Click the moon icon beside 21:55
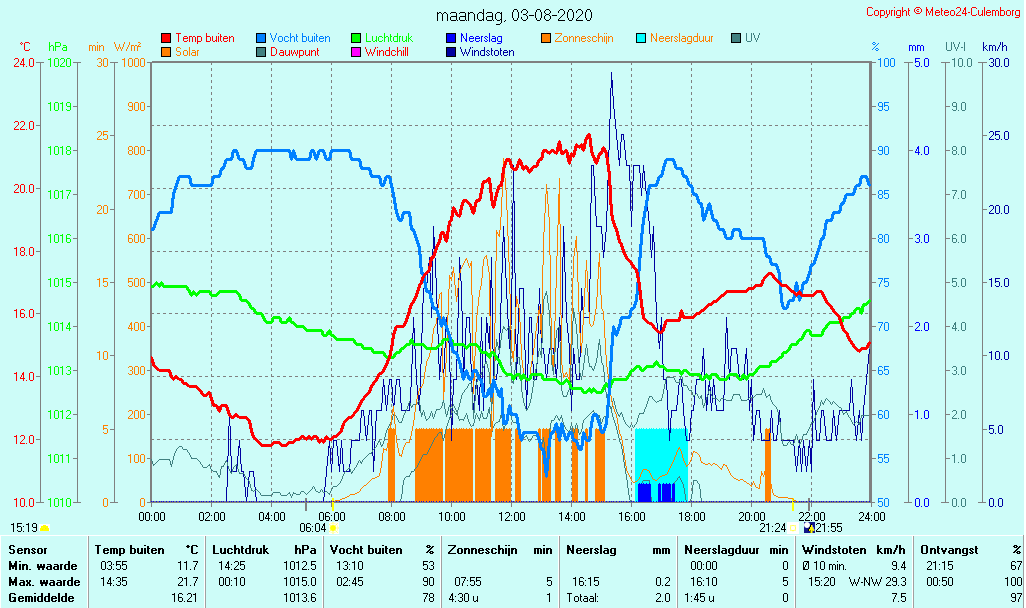The width and height of the screenshot is (1026, 608). 808,528
